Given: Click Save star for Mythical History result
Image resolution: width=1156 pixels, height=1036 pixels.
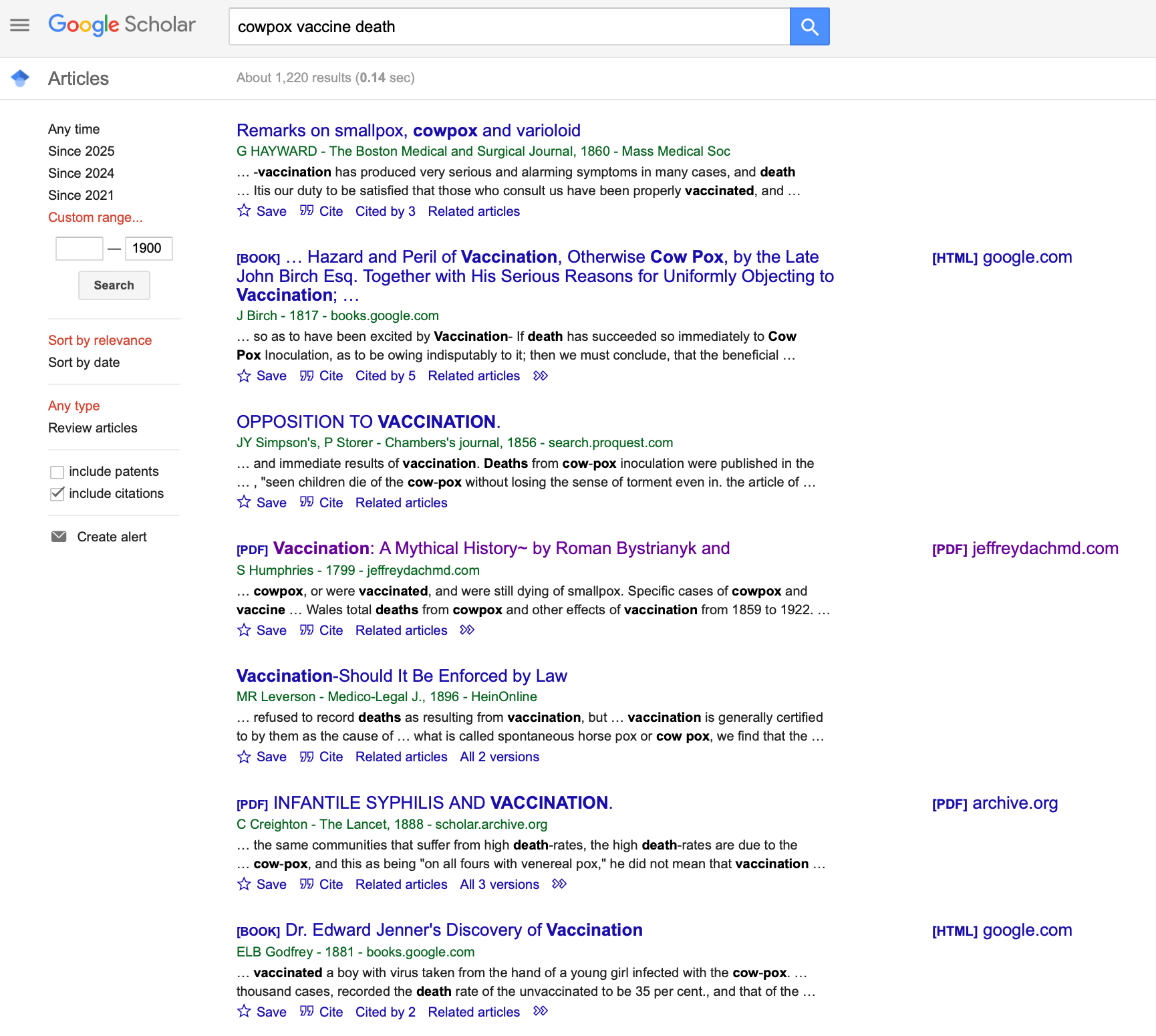Looking at the screenshot, I should coord(244,630).
